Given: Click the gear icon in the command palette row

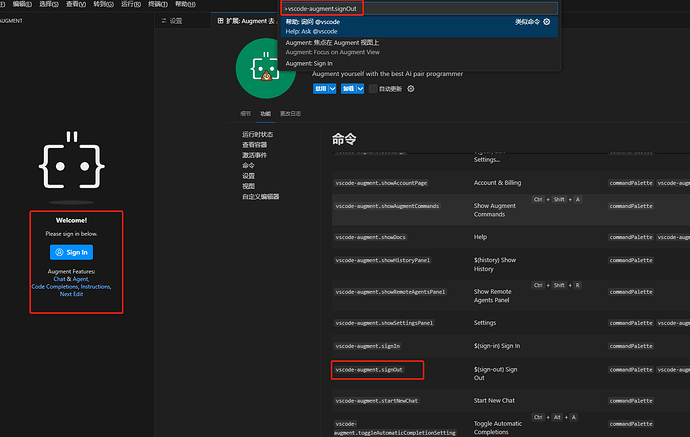Looking at the screenshot, I should (x=547, y=22).
